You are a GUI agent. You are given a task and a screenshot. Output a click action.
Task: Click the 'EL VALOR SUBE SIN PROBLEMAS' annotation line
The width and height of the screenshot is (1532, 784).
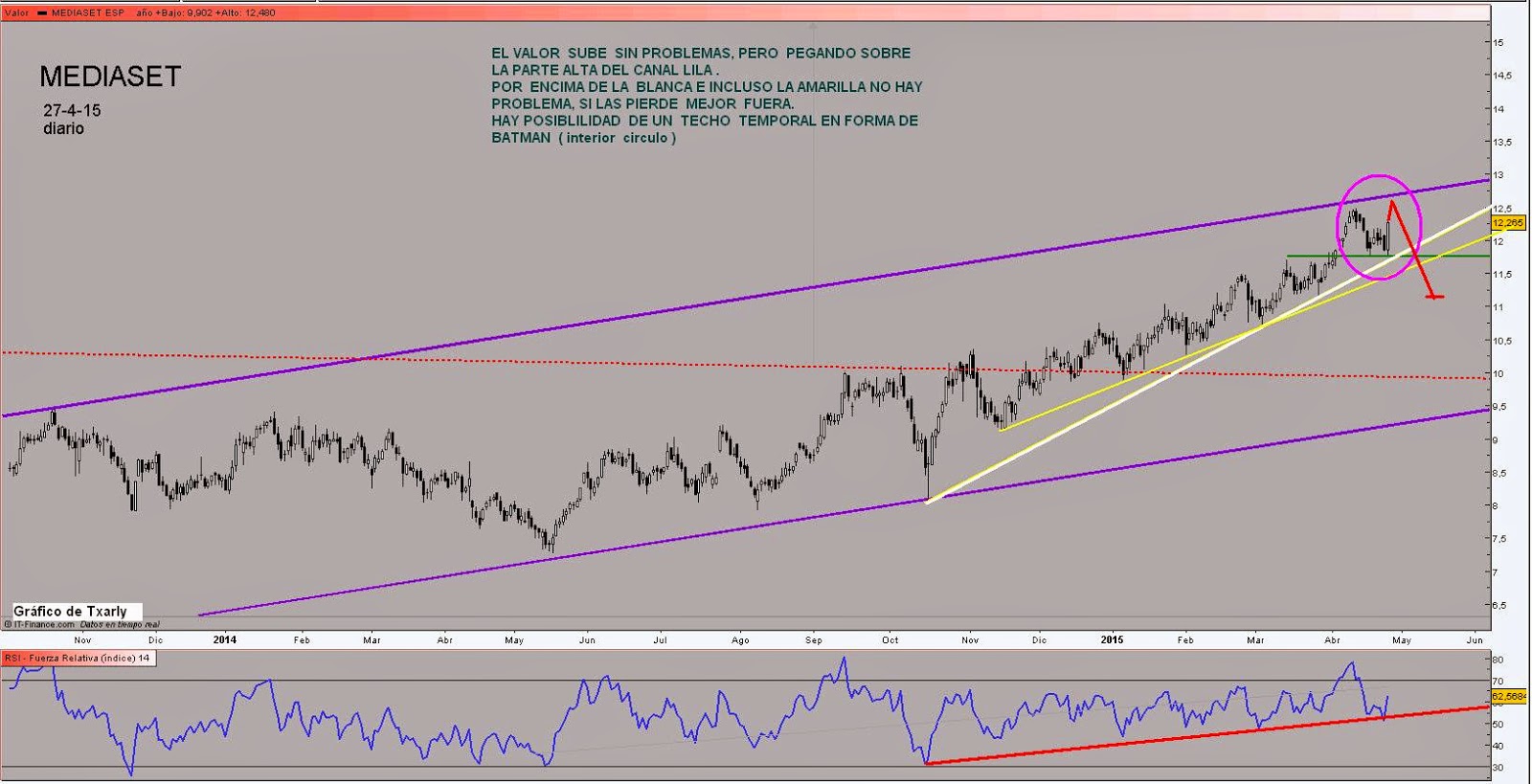701,54
